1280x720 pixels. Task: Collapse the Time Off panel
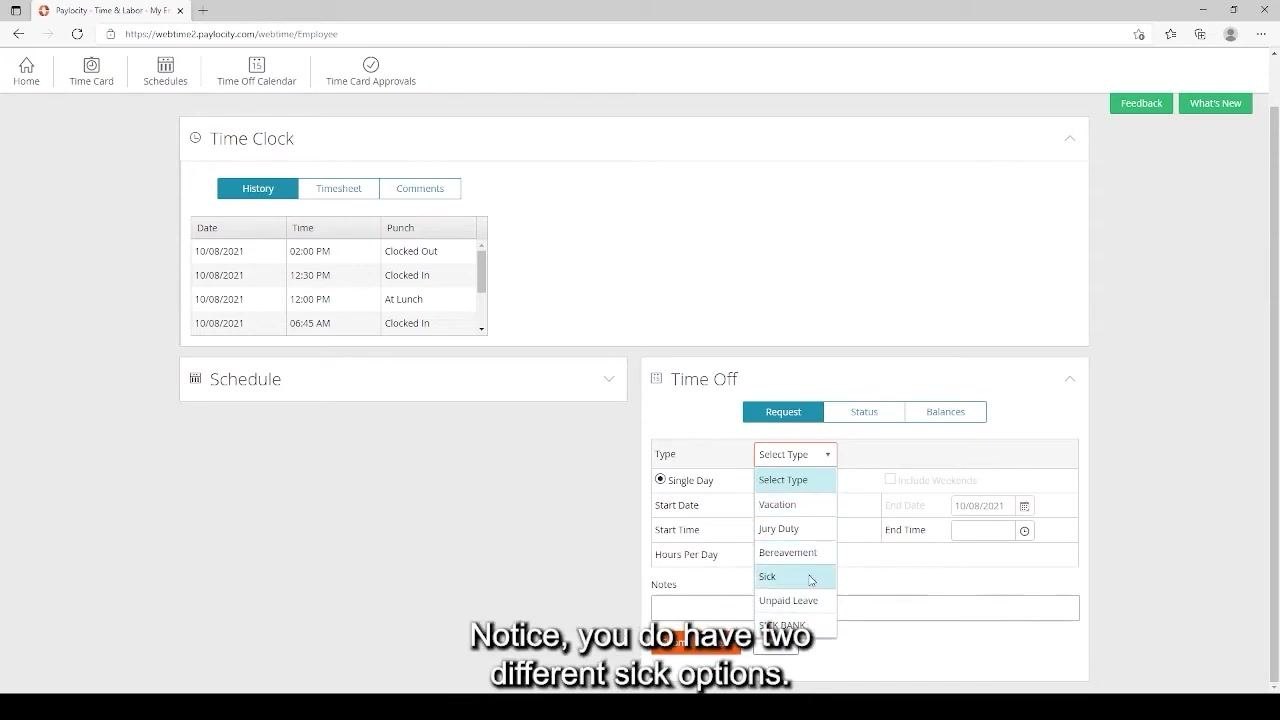1070,379
